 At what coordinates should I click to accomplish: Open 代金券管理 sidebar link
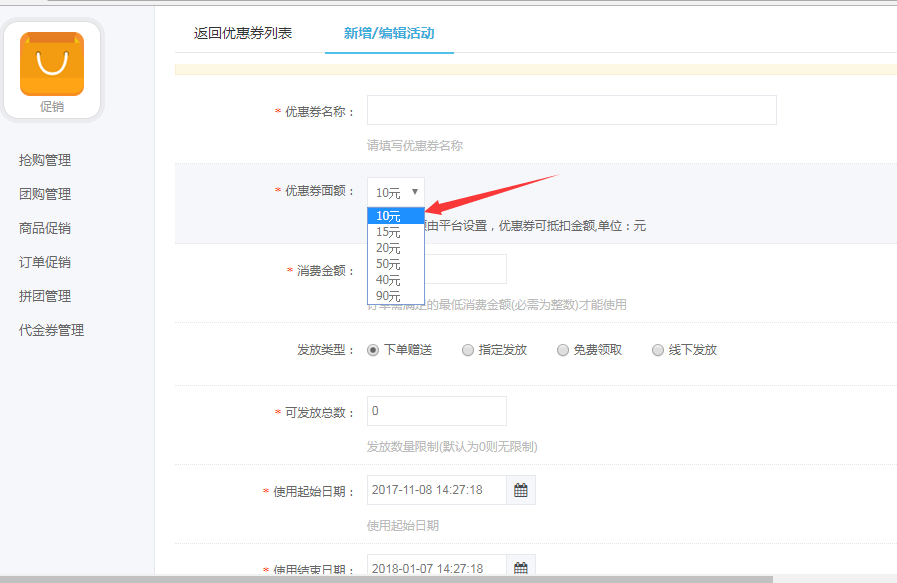point(51,330)
